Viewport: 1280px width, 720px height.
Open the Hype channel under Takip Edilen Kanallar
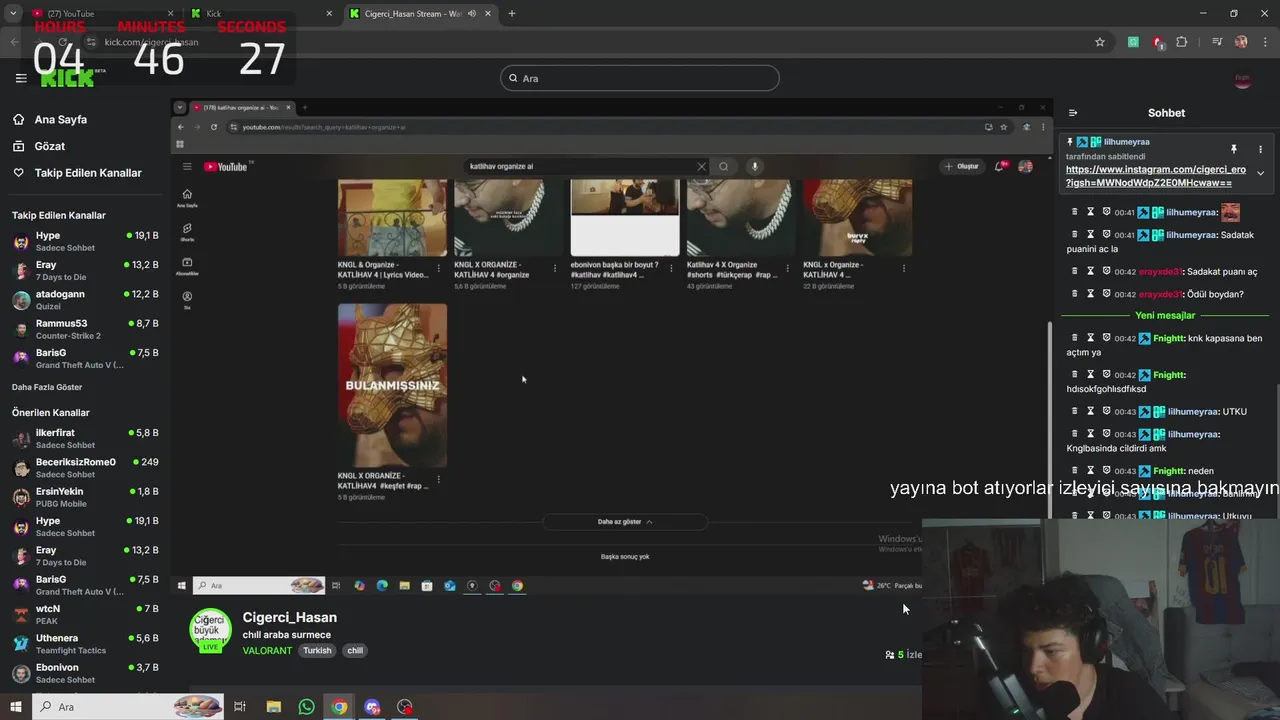click(85, 241)
